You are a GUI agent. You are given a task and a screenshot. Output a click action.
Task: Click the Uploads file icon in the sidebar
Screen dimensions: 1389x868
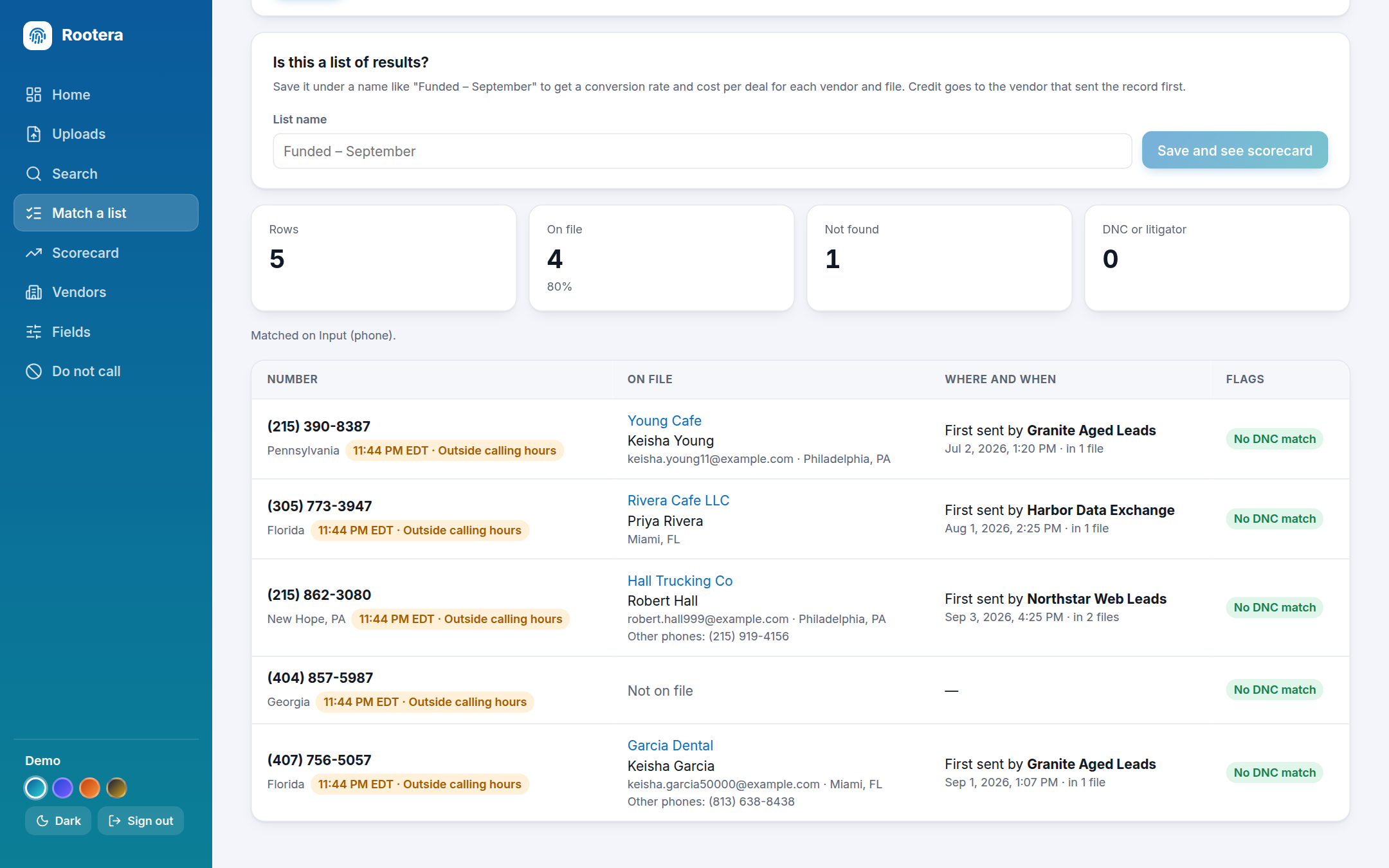[x=33, y=134]
